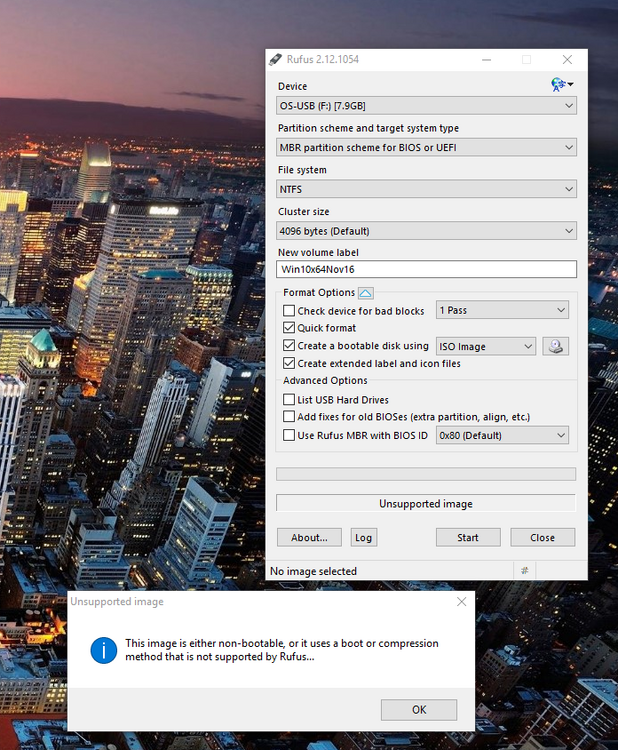Open the Device dropdown showing OS-USB (F:)
618x750 pixels.
[x=426, y=106]
